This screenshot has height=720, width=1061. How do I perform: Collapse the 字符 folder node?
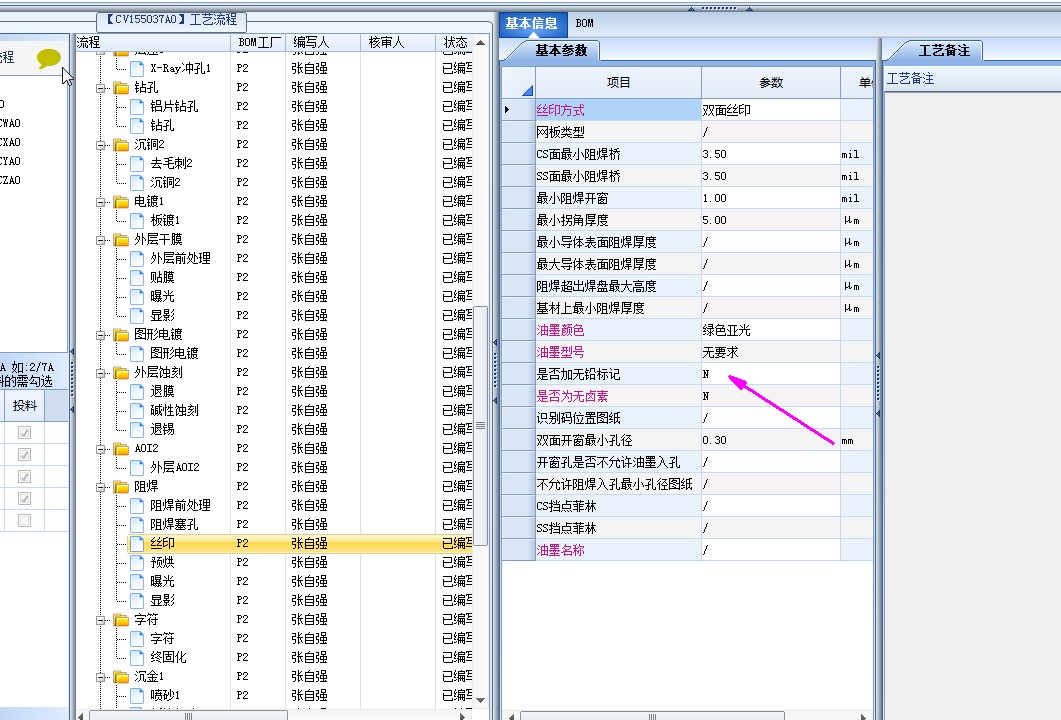100,620
